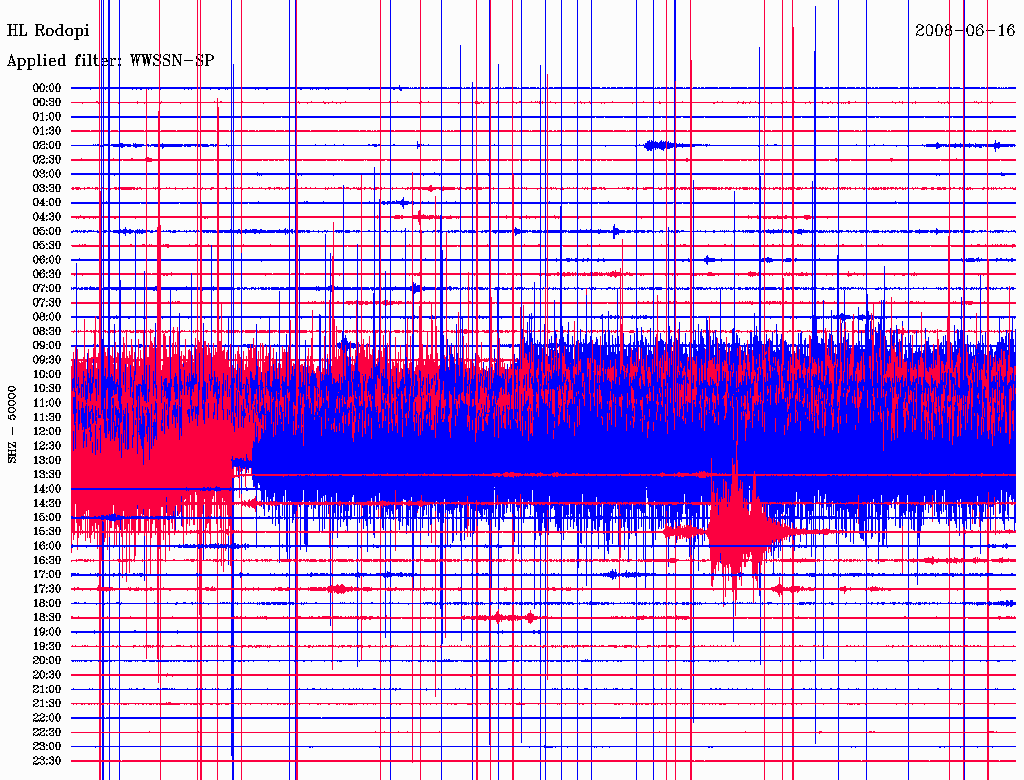Select the 16:00 time label
Screen dimensions: 1024x780
coord(47,546)
